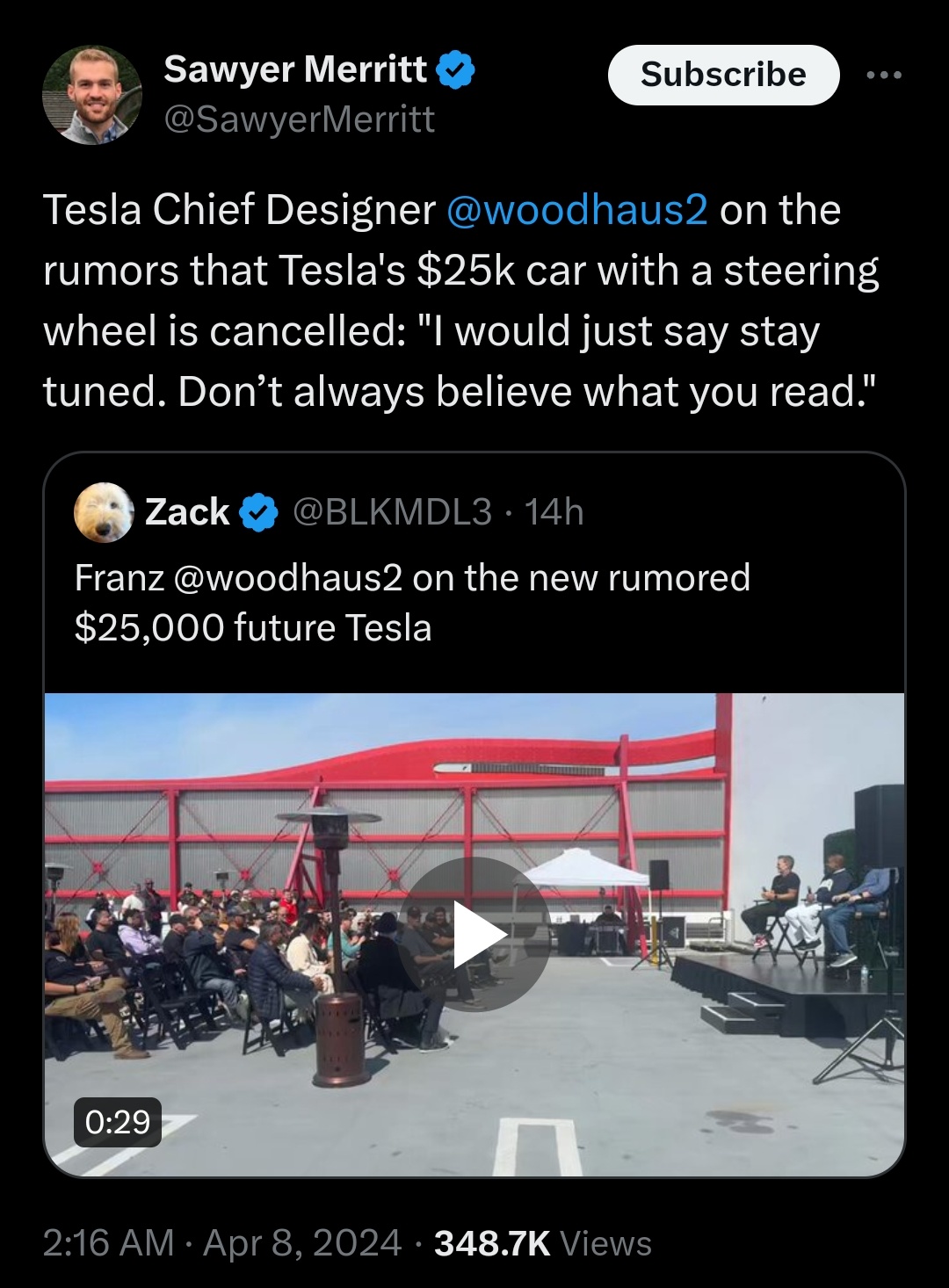
Task: Click Sawyer Merritt's blue verified badge
Action: tap(455, 69)
